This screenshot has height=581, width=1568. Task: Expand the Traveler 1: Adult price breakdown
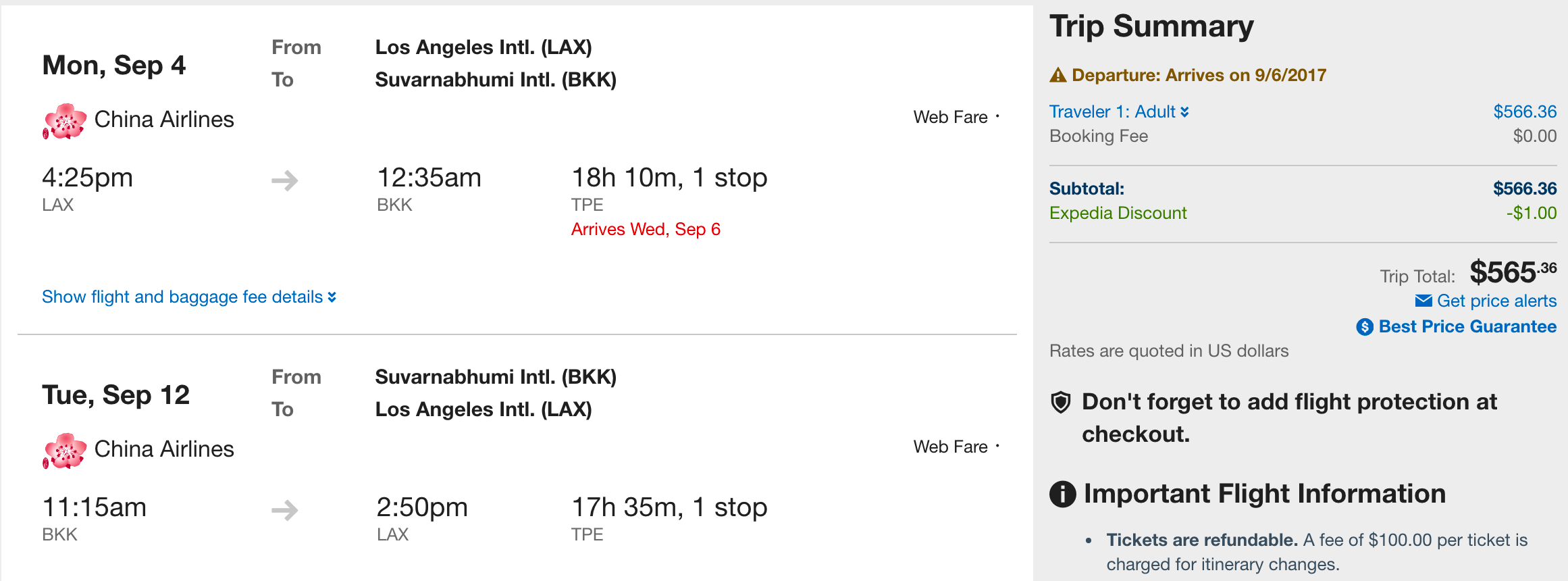pyautogui.click(x=1118, y=111)
